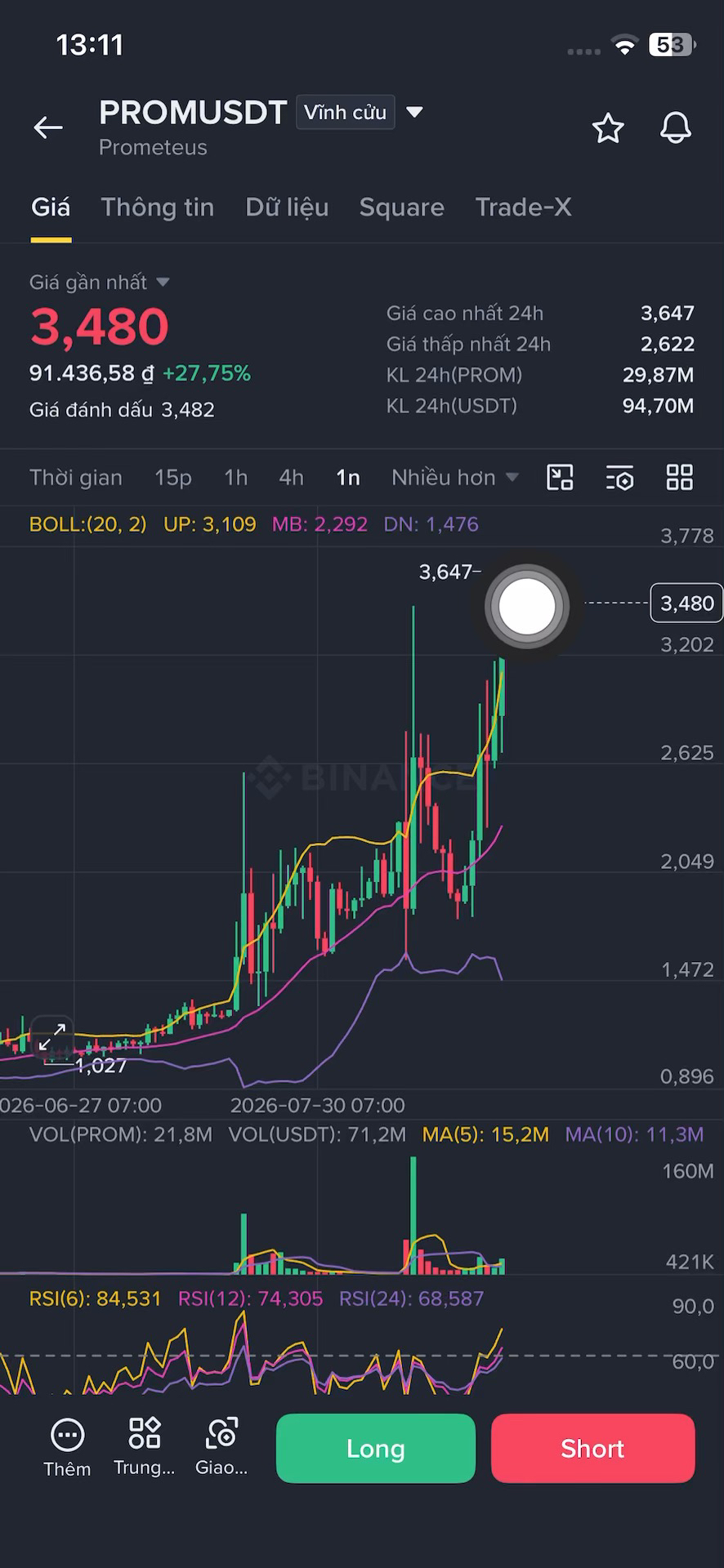Open the Giao... trading tools icon

click(x=221, y=1447)
